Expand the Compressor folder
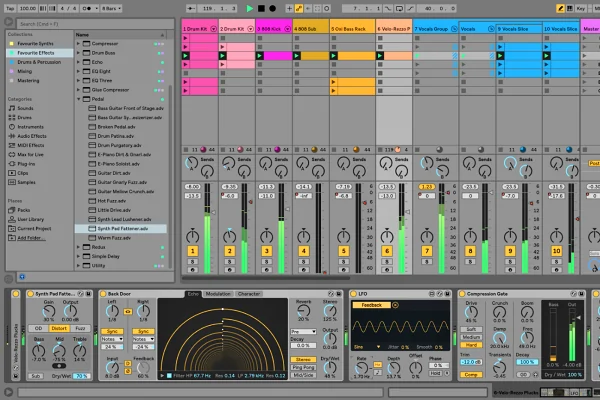Viewport: 600px width, 400px height. [78, 44]
